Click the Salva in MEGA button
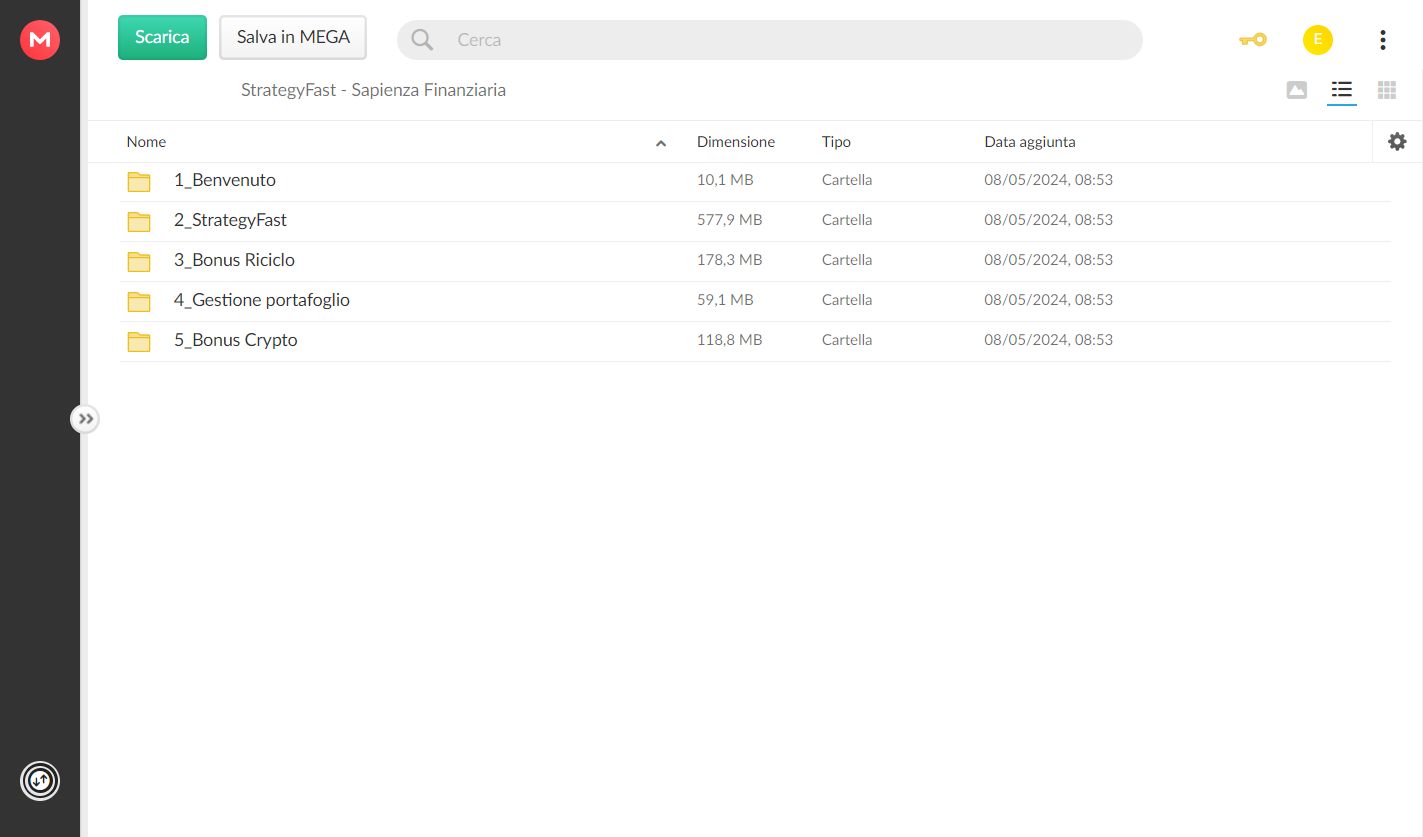The image size is (1423, 837). coord(293,37)
